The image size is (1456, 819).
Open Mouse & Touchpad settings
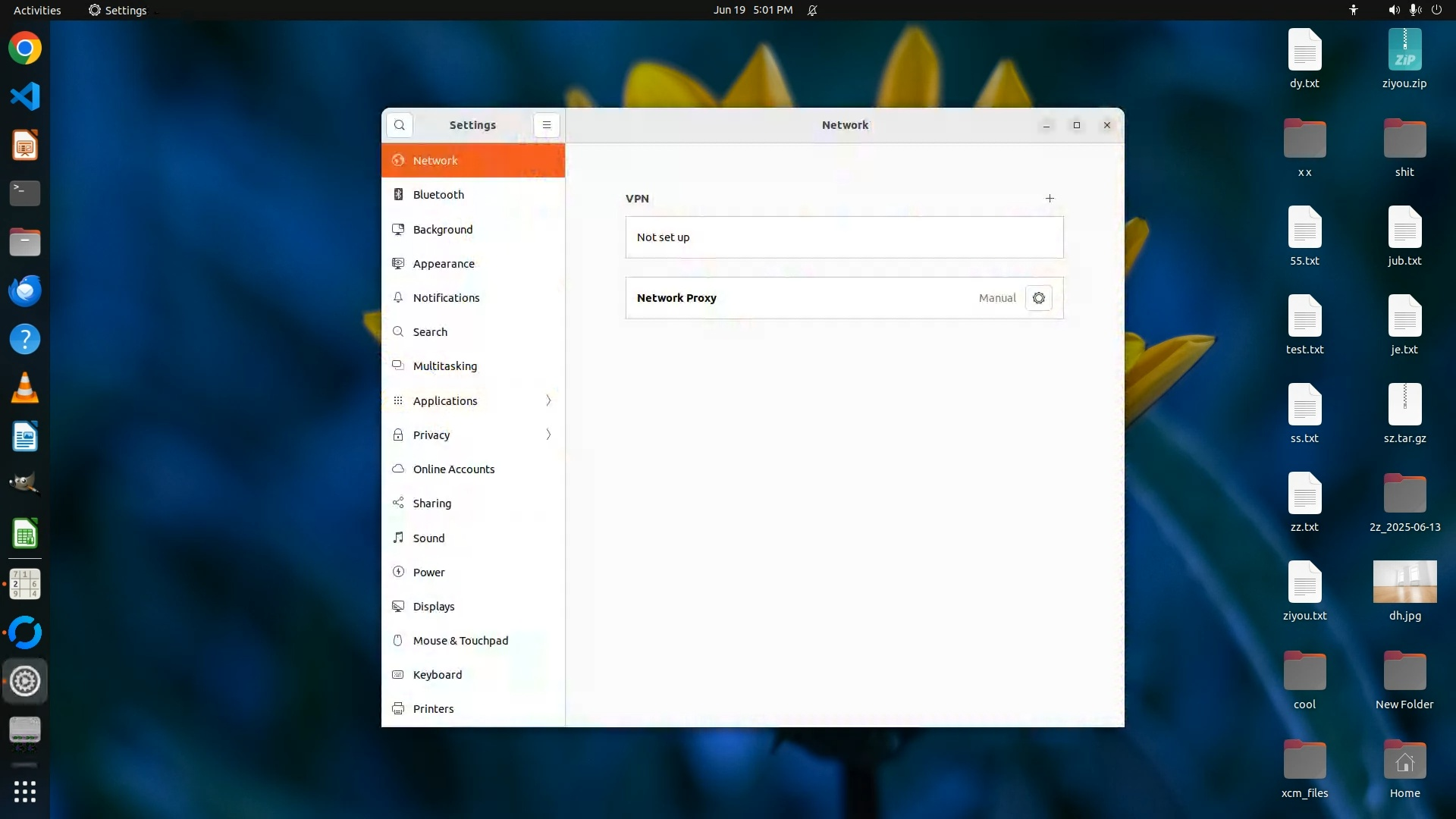pos(460,641)
